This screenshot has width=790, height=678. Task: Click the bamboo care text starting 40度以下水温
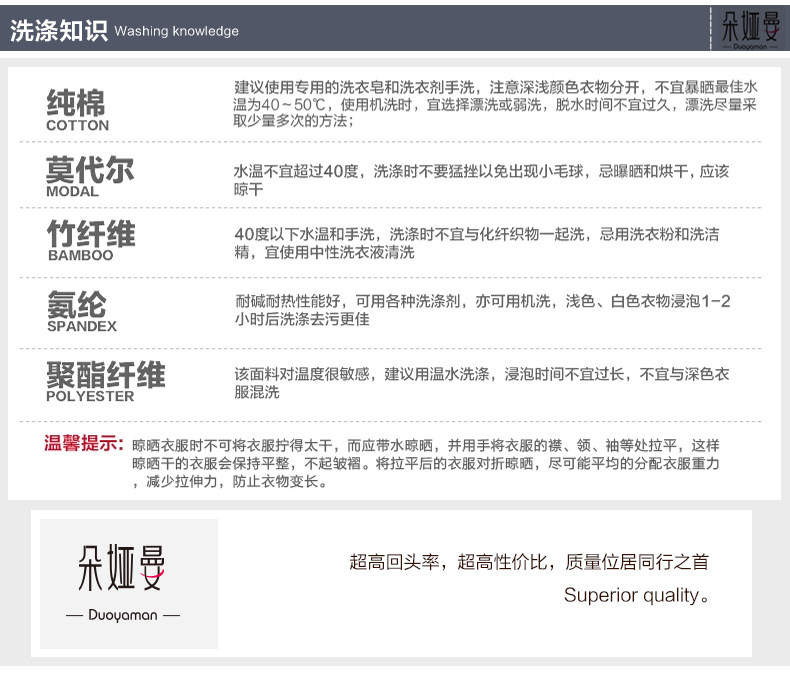477,243
